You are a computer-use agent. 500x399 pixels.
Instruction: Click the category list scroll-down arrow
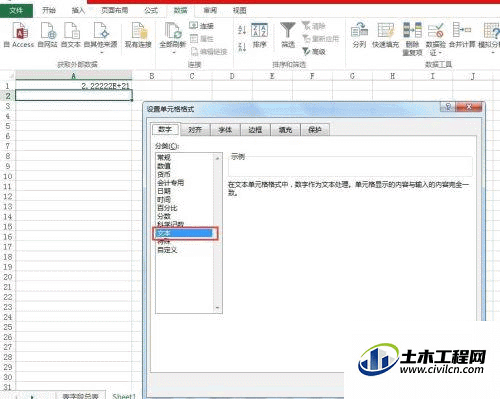[218, 308]
